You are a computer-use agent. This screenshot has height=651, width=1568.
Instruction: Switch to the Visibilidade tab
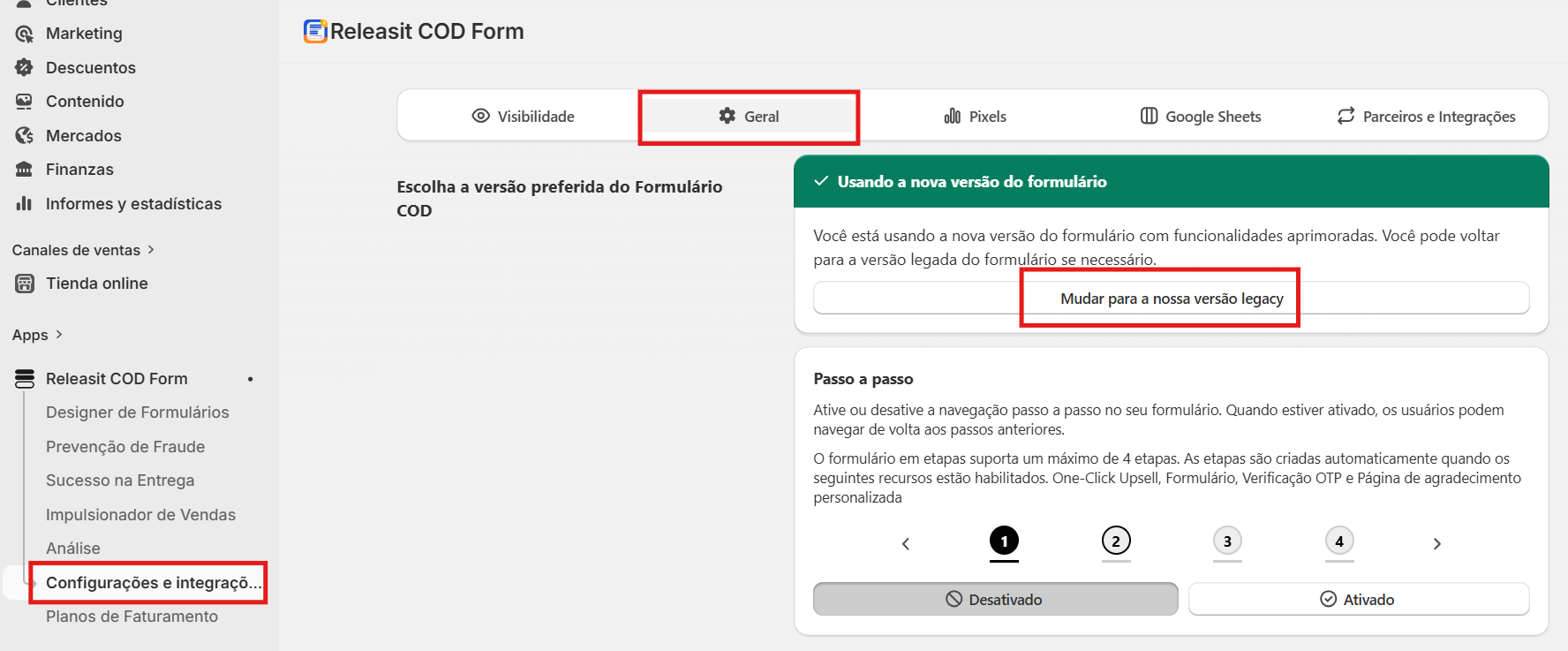[x=523, y=117]
